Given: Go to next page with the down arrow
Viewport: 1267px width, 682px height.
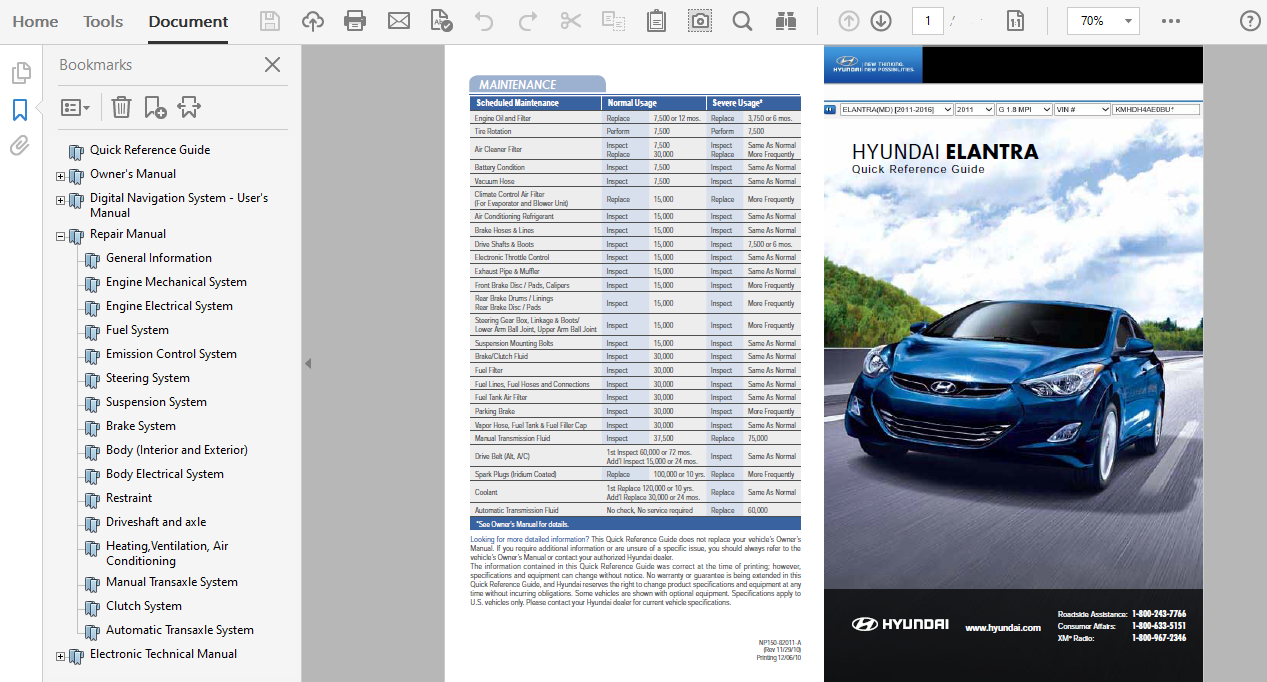Looking at the screenshot, I should (x=880, y=21).
